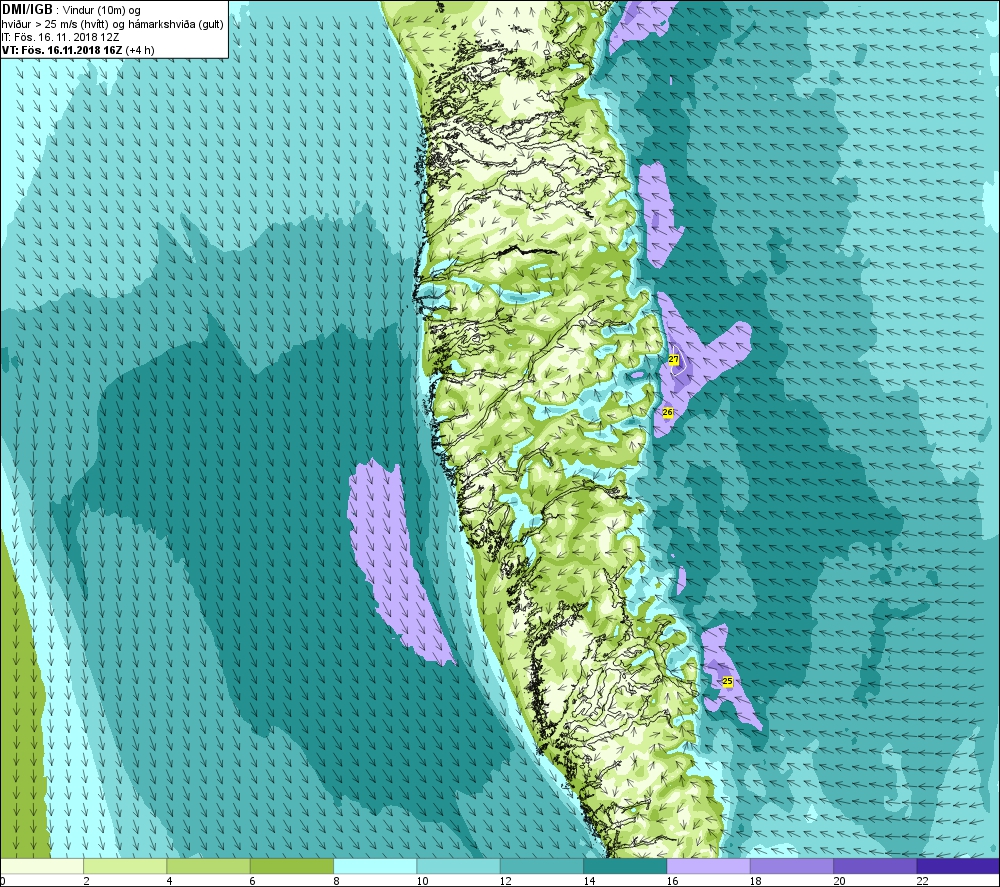Click the scale number 2
This screenshot has width=1000, height=887.
coord(86,881)
